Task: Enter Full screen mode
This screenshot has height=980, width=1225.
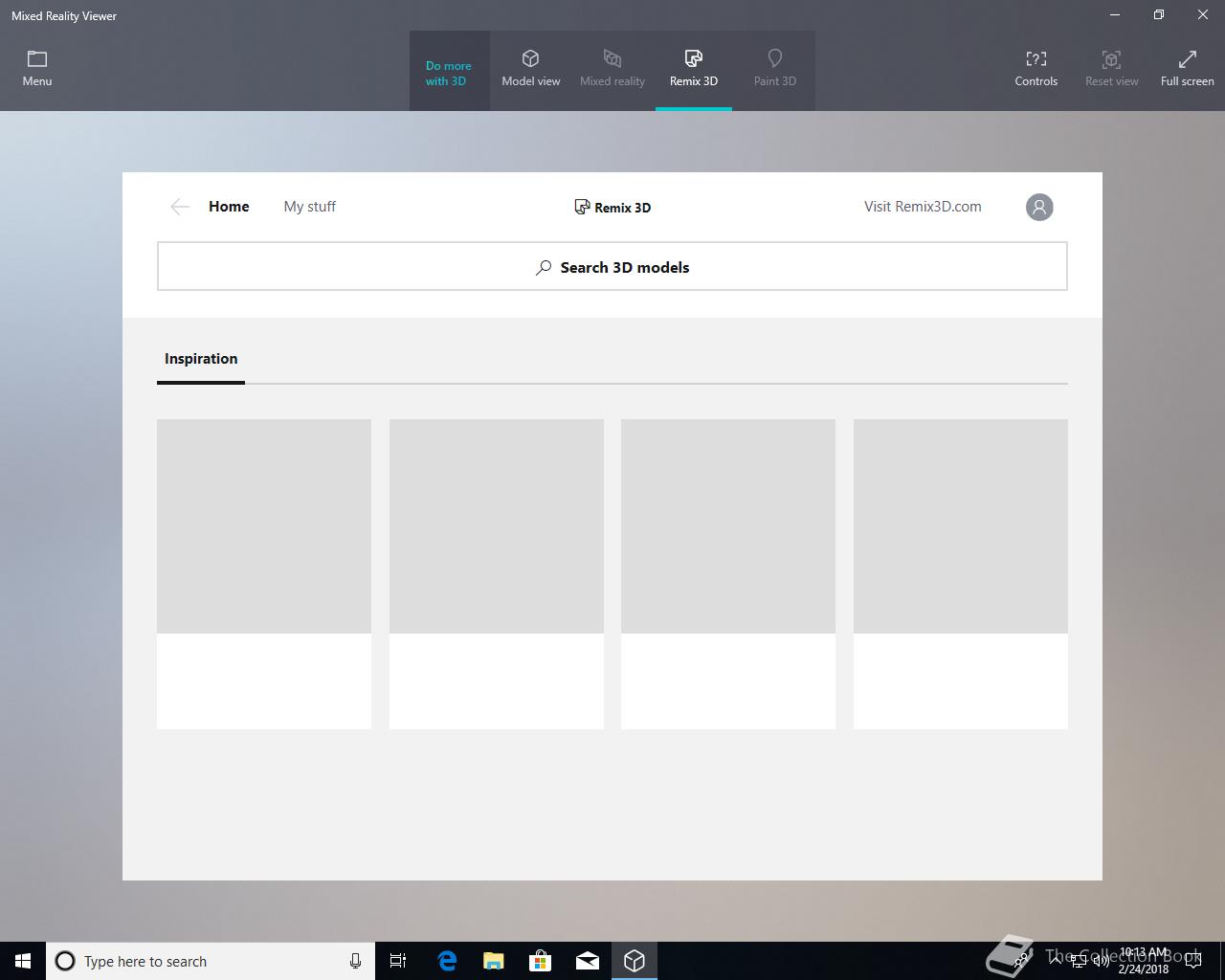Action: [x=1188, y=70]
